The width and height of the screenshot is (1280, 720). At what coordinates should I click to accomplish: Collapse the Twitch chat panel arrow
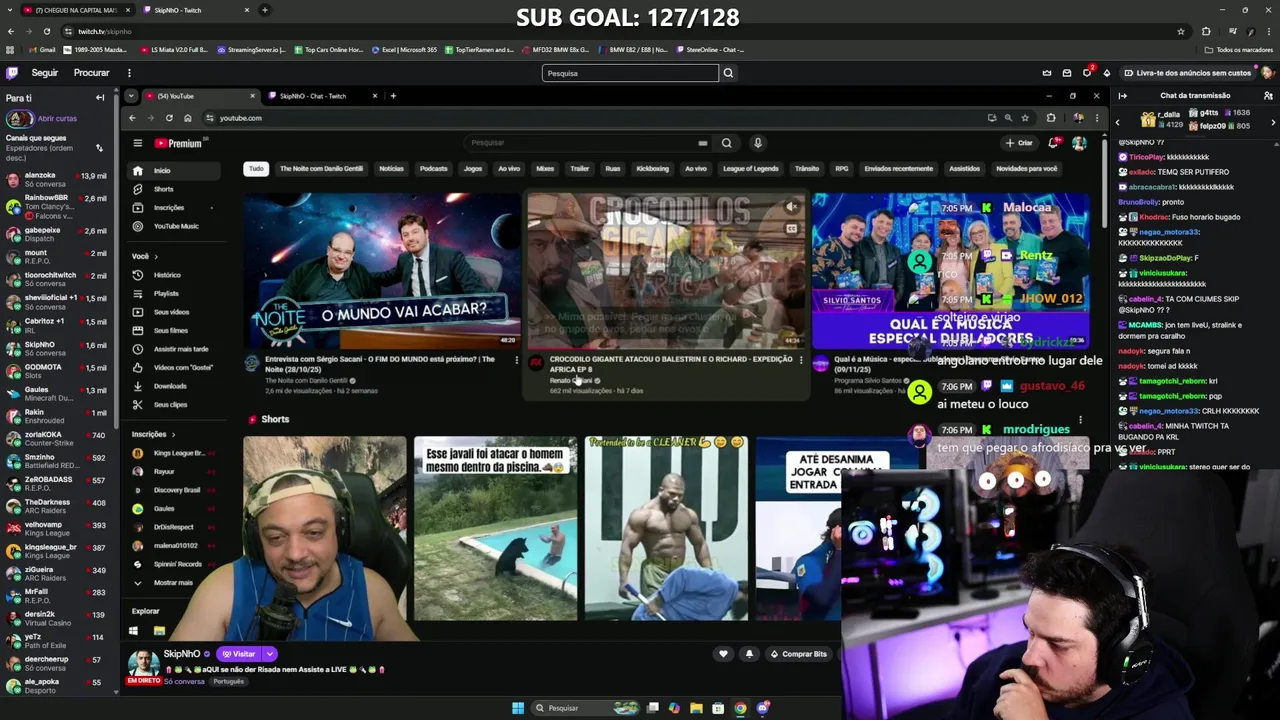coord(1123,96)
